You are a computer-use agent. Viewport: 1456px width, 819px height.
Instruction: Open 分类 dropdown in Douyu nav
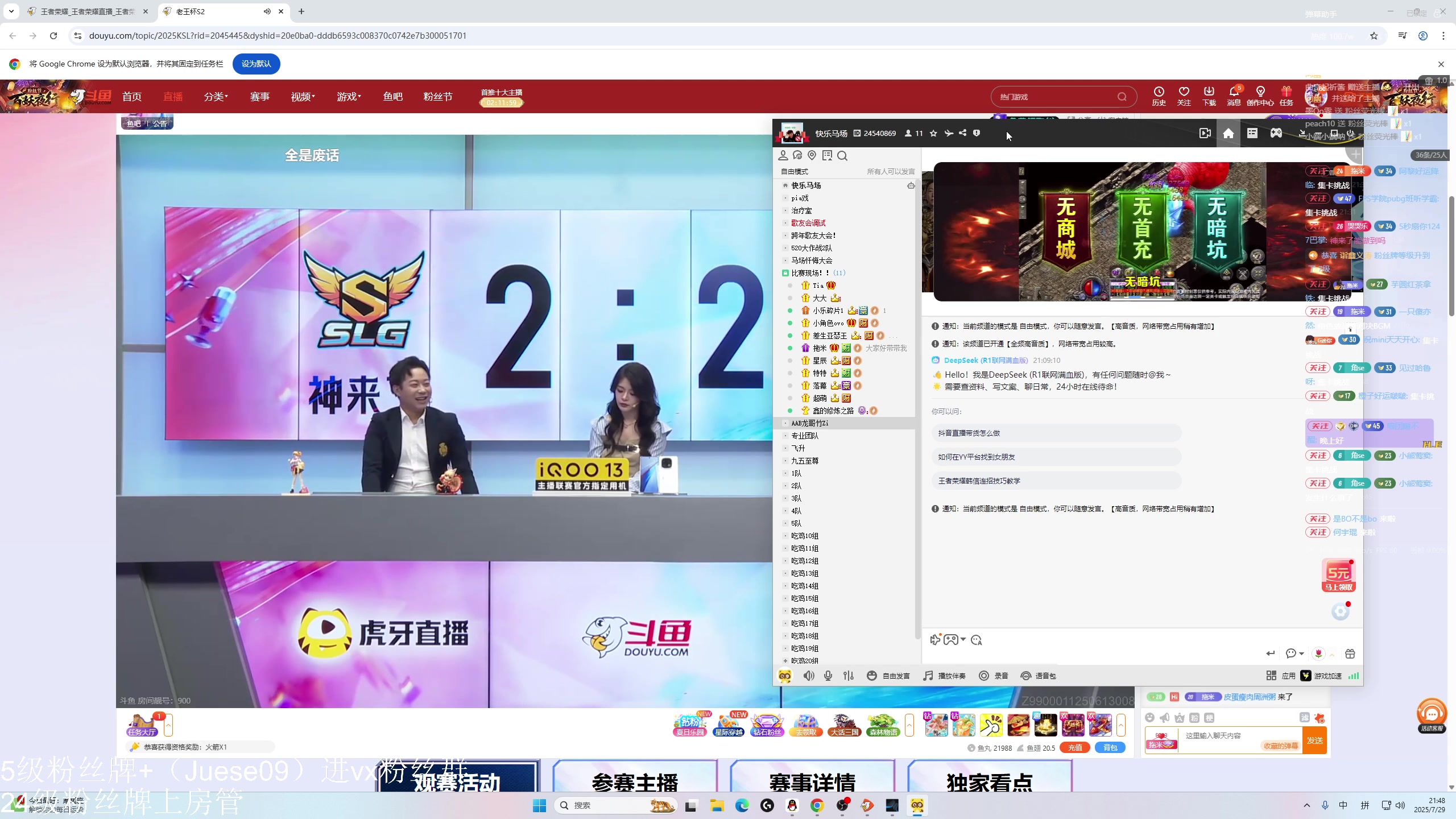(x=216, y=97)
